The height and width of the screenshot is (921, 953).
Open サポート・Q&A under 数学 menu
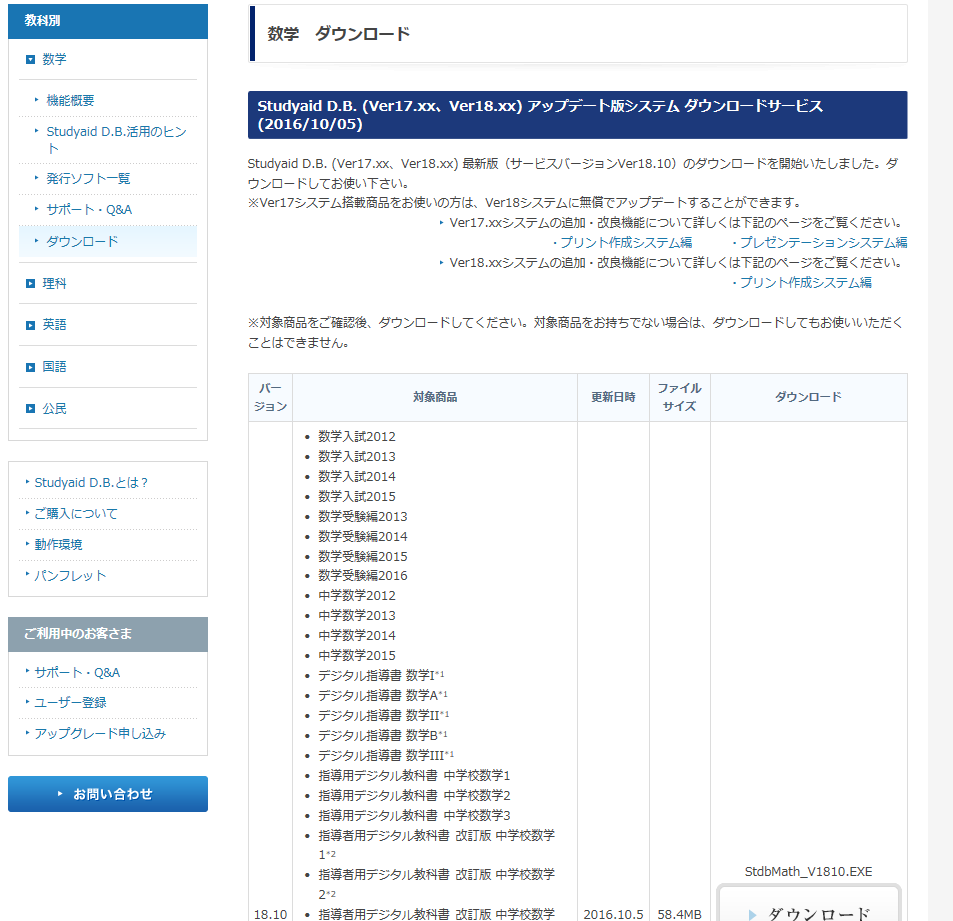coord(89,210)
